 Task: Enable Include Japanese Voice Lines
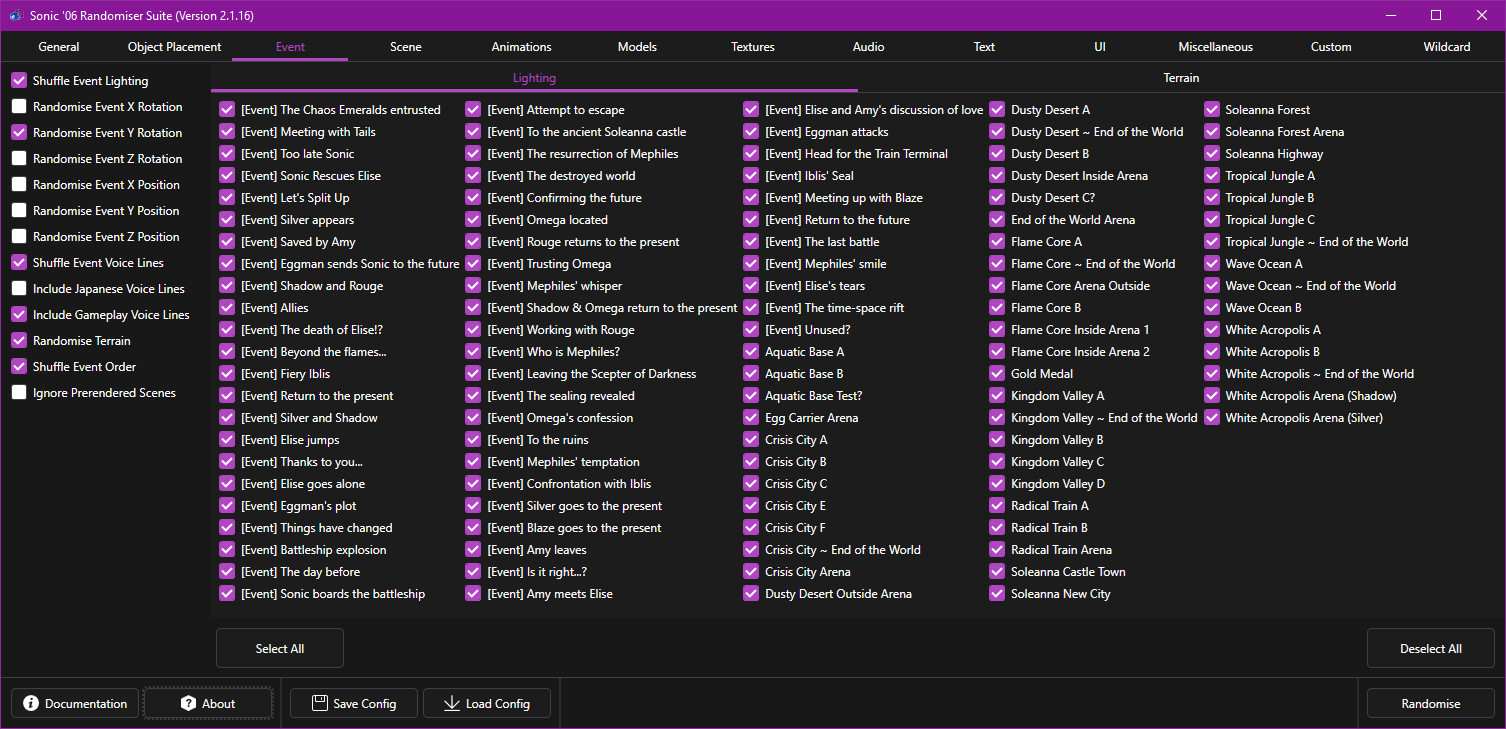[19, 289]
